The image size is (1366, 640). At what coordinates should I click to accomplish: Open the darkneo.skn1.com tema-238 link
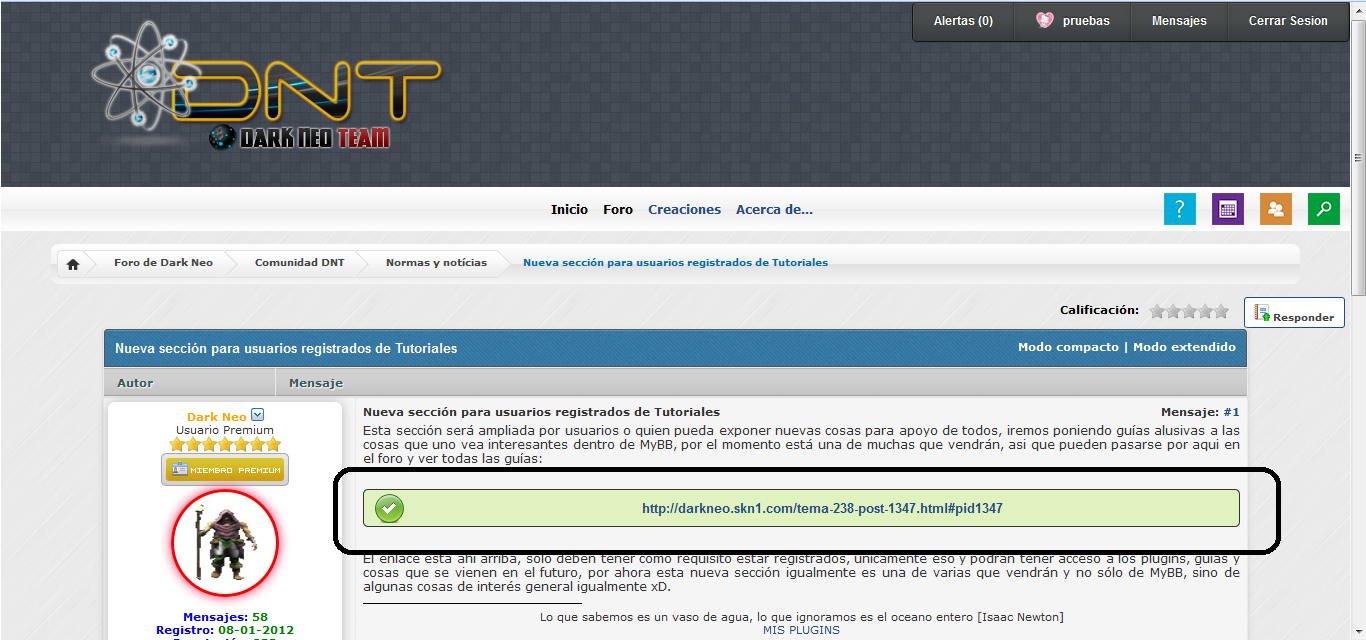[821, 508]
